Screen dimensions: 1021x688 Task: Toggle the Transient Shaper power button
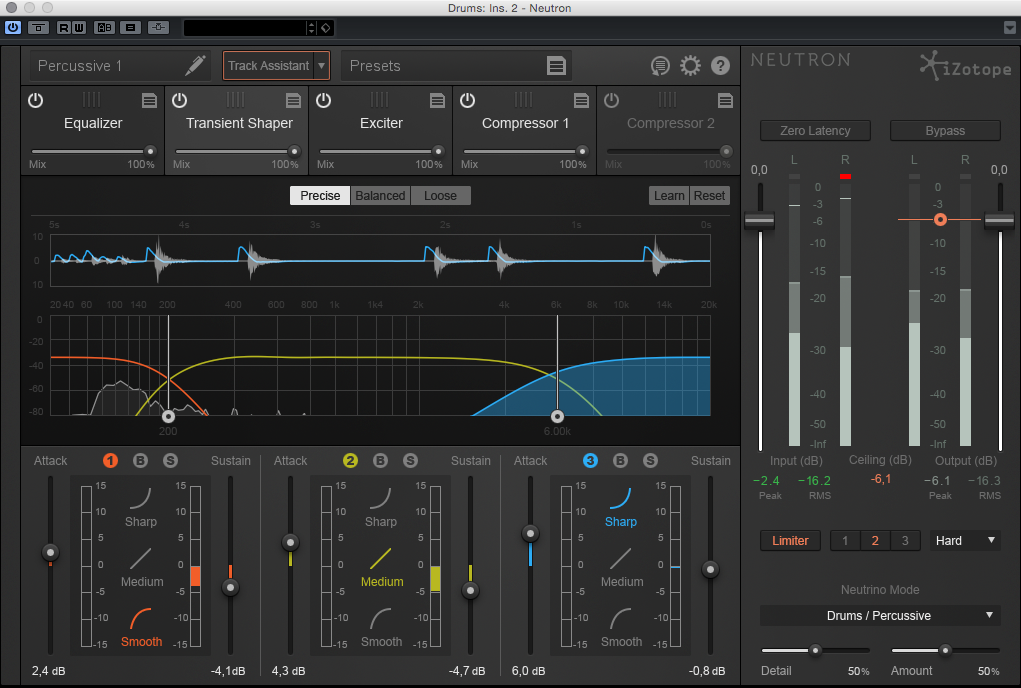pyautogui.click(x=180, y=100)
